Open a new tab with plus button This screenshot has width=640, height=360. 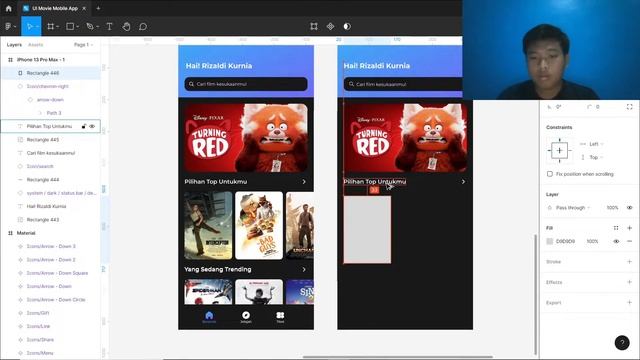coord(98,8)
